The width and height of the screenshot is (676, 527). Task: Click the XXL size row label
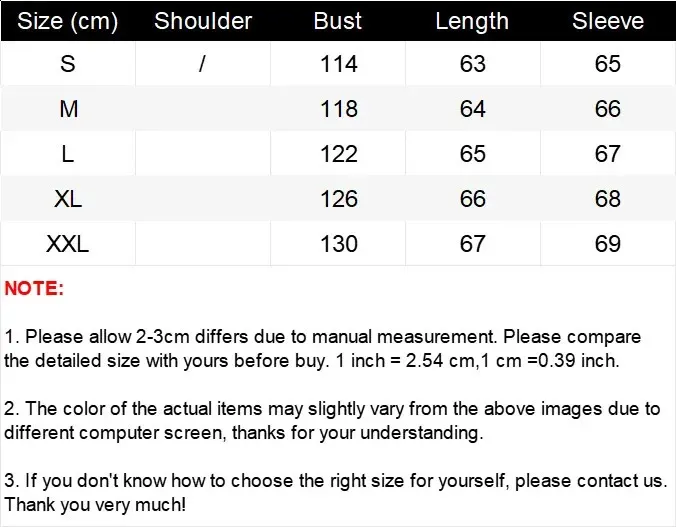(68, 244)
